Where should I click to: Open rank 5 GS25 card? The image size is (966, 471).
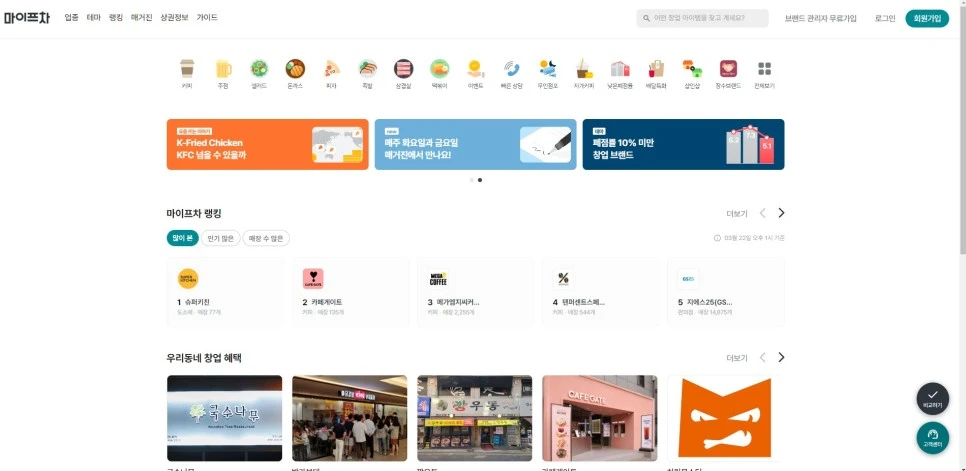click(x=726, y=292)
